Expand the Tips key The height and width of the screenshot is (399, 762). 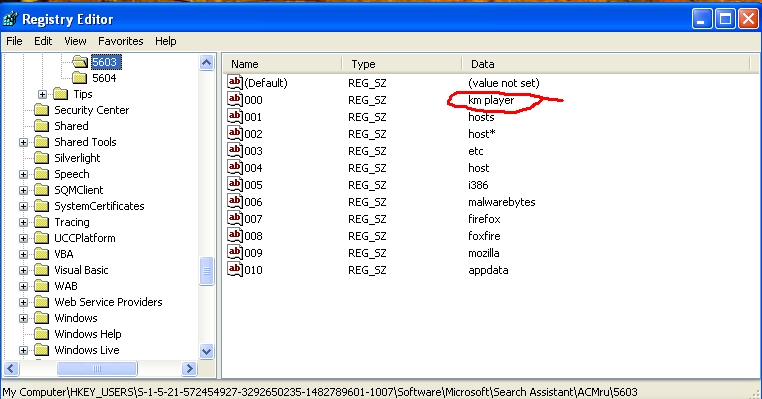click(x=43, y=94)
